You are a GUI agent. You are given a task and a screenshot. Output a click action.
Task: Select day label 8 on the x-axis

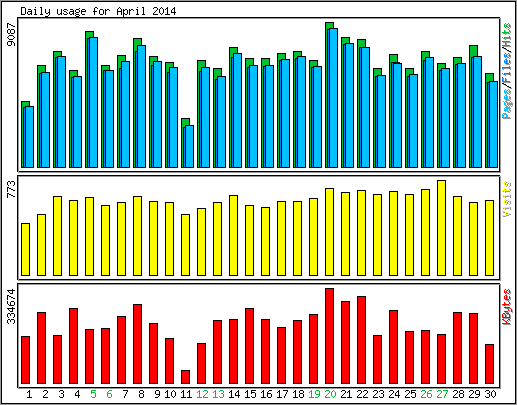[141, 394]
